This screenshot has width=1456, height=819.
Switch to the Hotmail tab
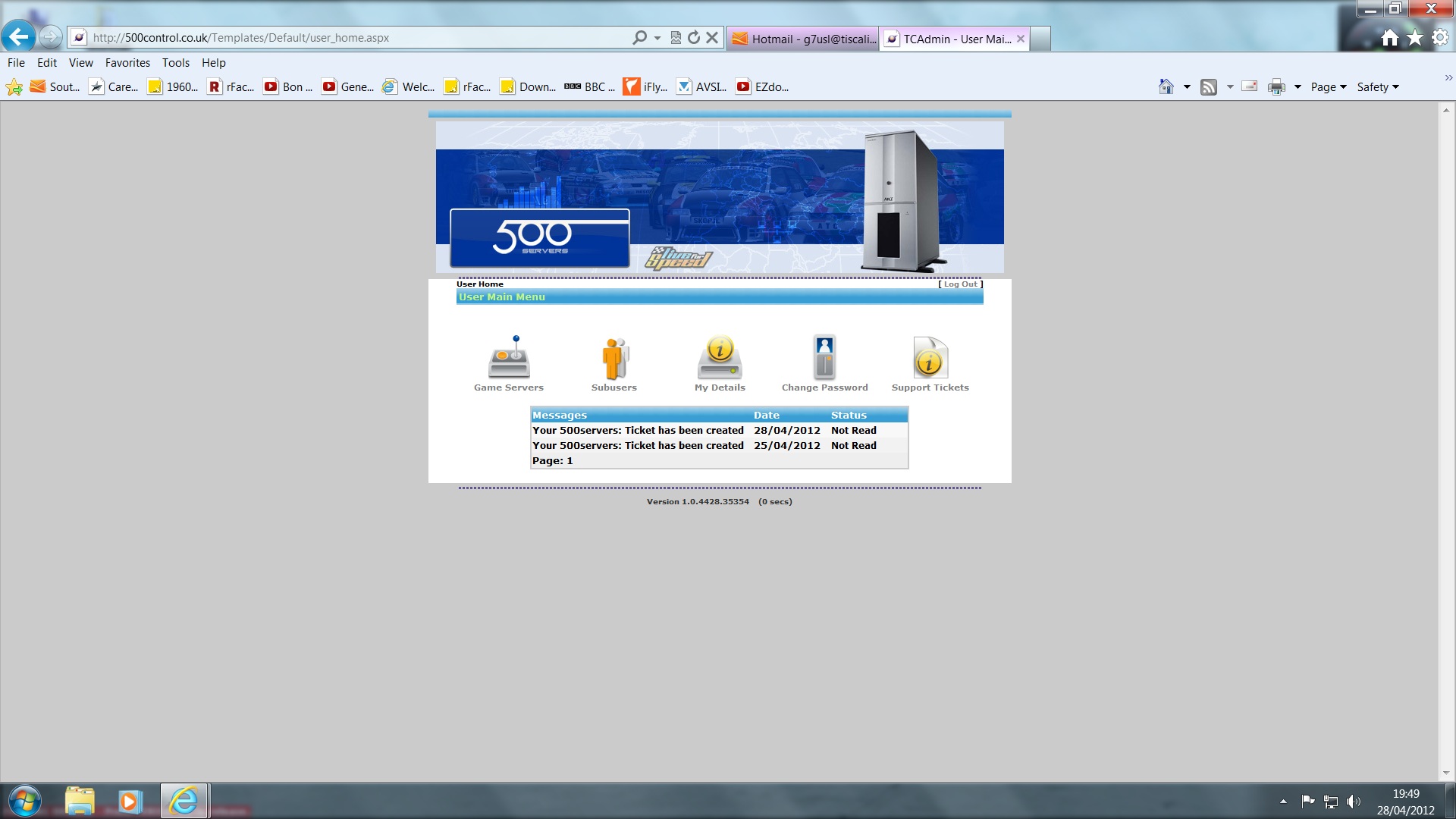click(804, 39)
